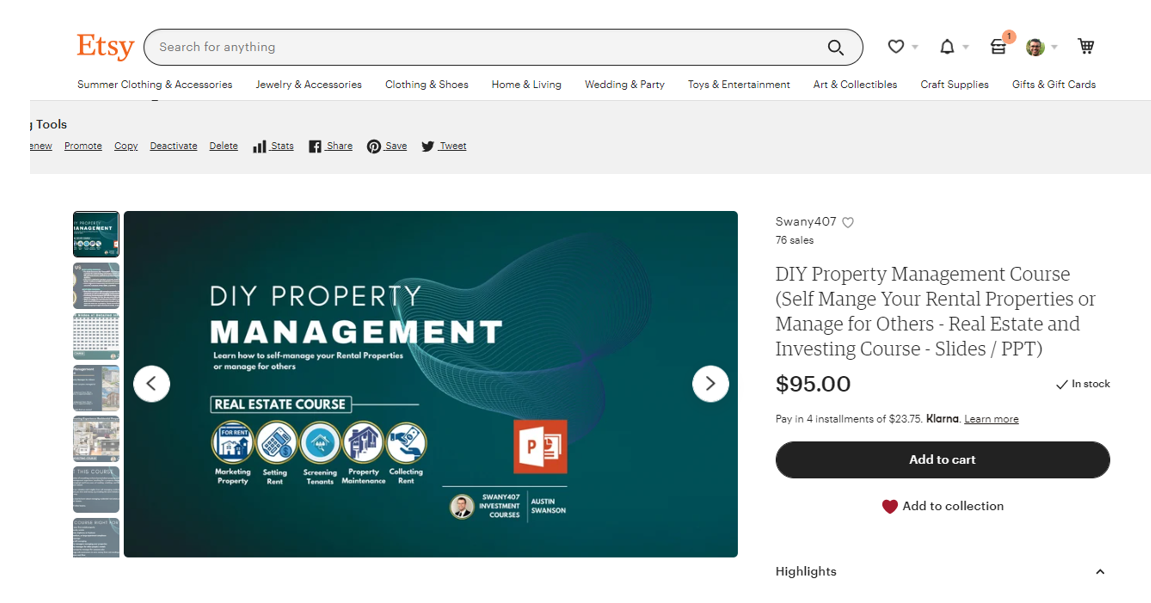Image resolution: width=1151 pixels, height=603 pixels.
Task: Open Jewelry & Accessories category
Action: pos(308,84)
